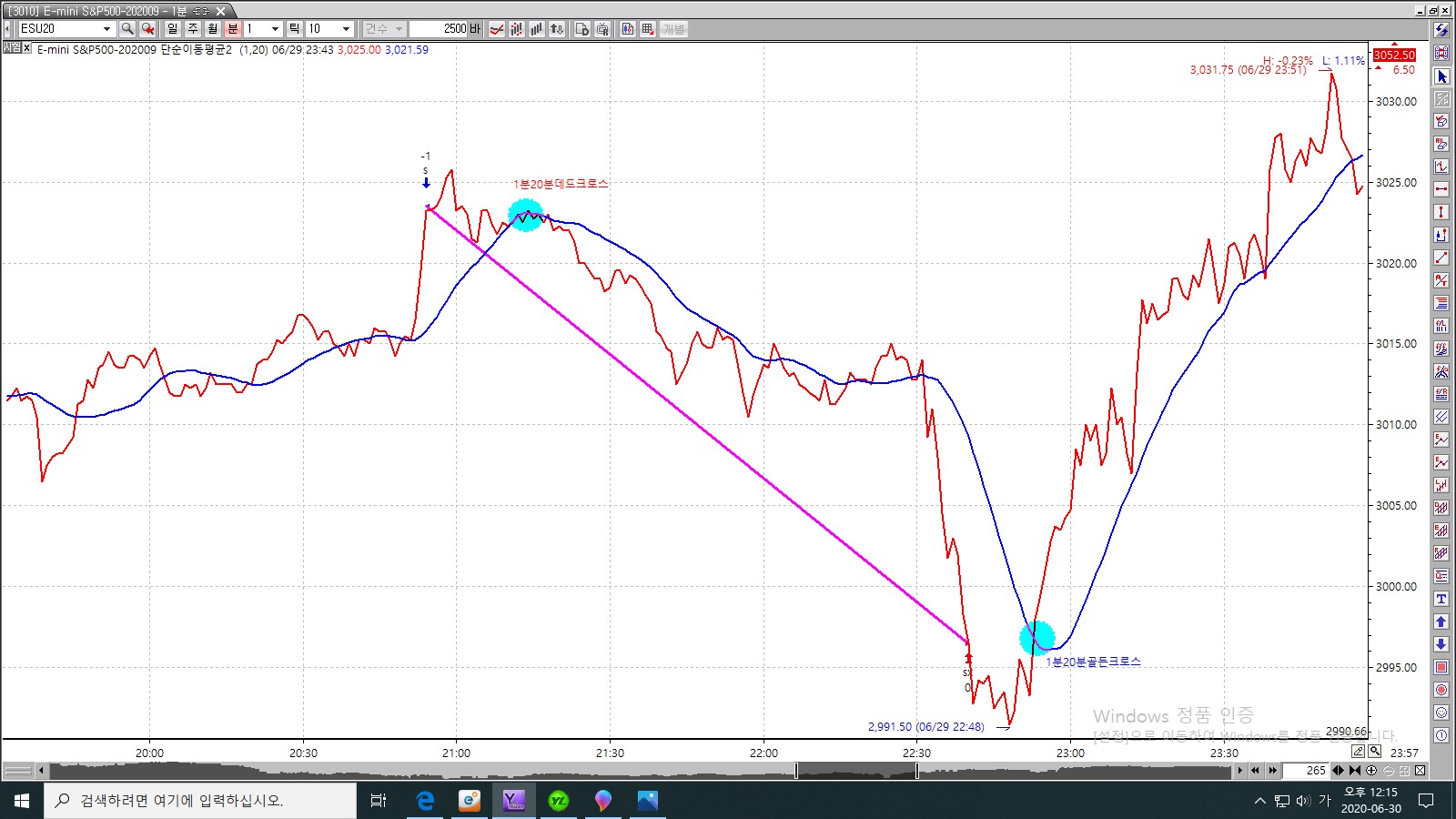Click the zoom in plus icon
The image size is (1456, 819).
(1371, 771)
